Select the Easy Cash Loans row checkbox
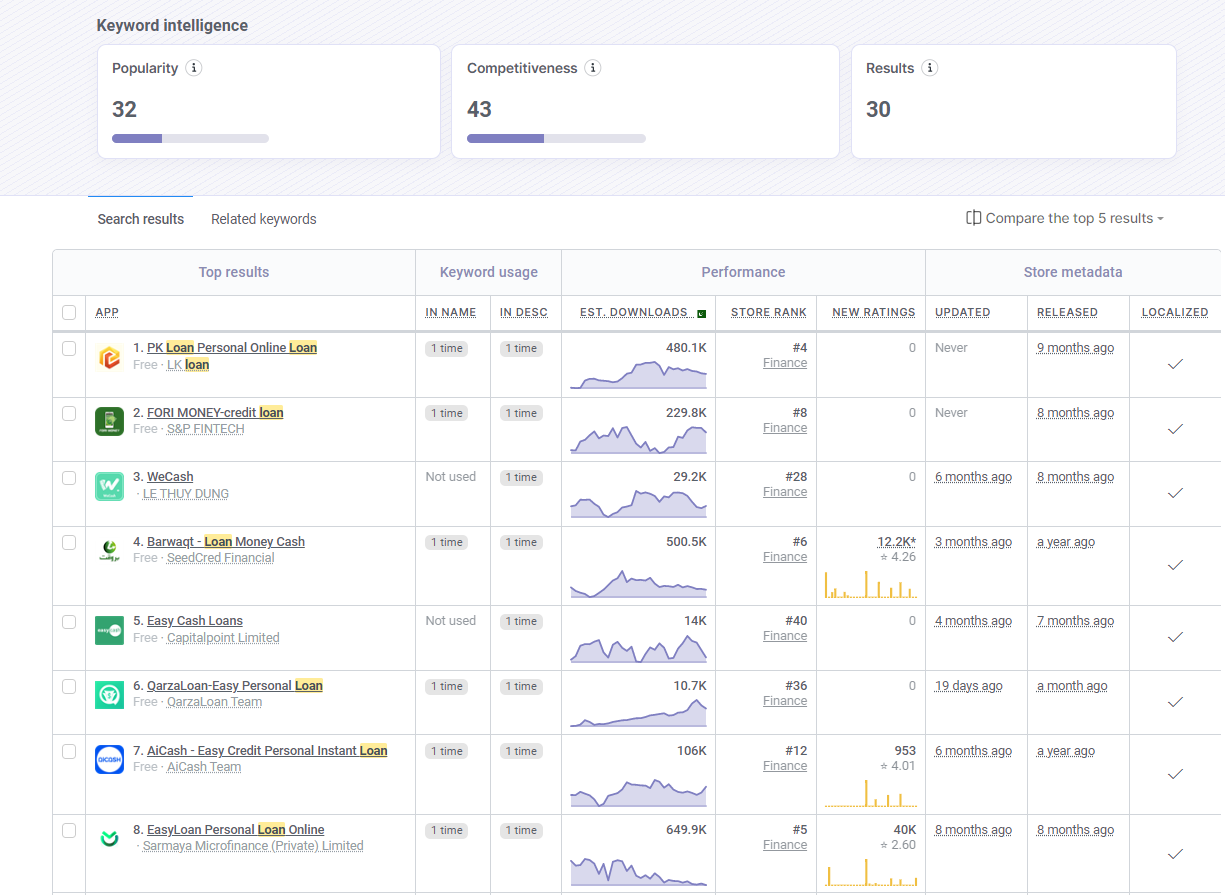 point(69,621)
